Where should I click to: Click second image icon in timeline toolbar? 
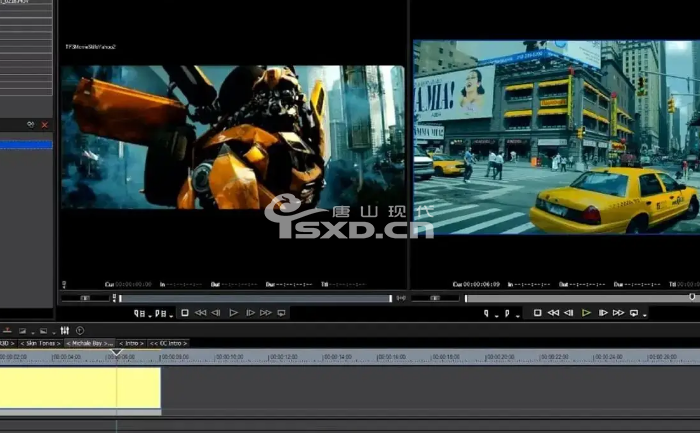click(43, 331)
